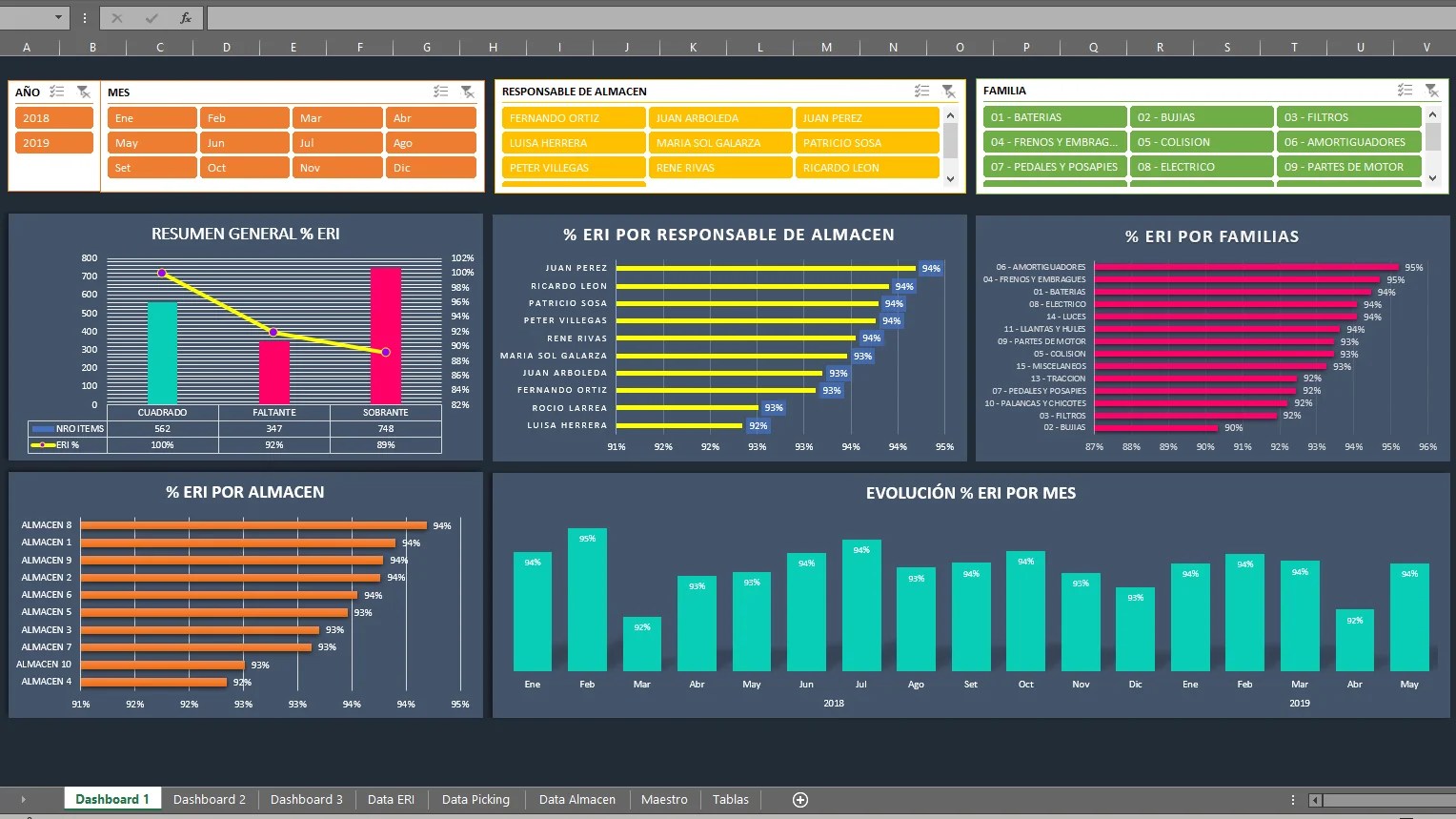Click the Enter checkmark icon in the formula bar
This screenshot has height=819, width=1456.
[x=149, y=17]
